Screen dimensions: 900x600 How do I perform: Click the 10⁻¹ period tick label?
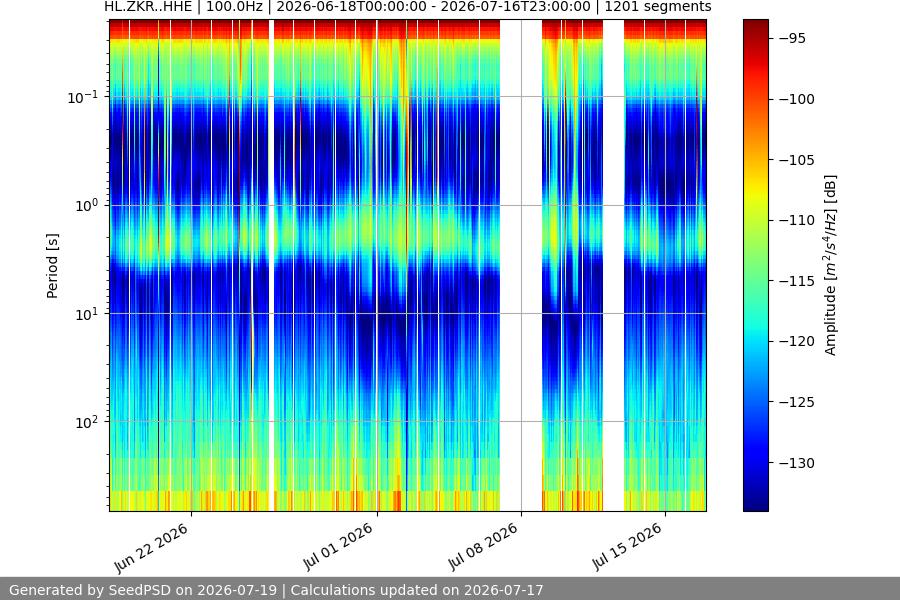pos(82,97)
